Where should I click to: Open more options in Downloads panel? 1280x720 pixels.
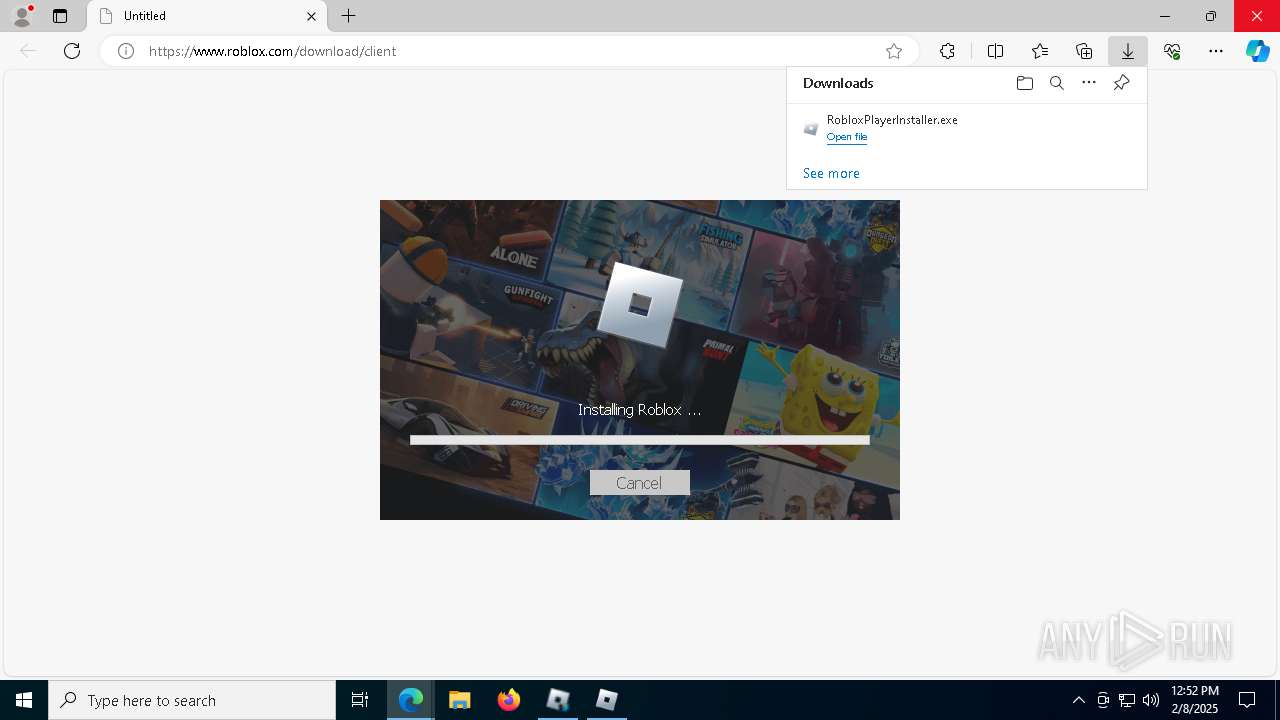pyautogui.click(x=1089, y=83)
